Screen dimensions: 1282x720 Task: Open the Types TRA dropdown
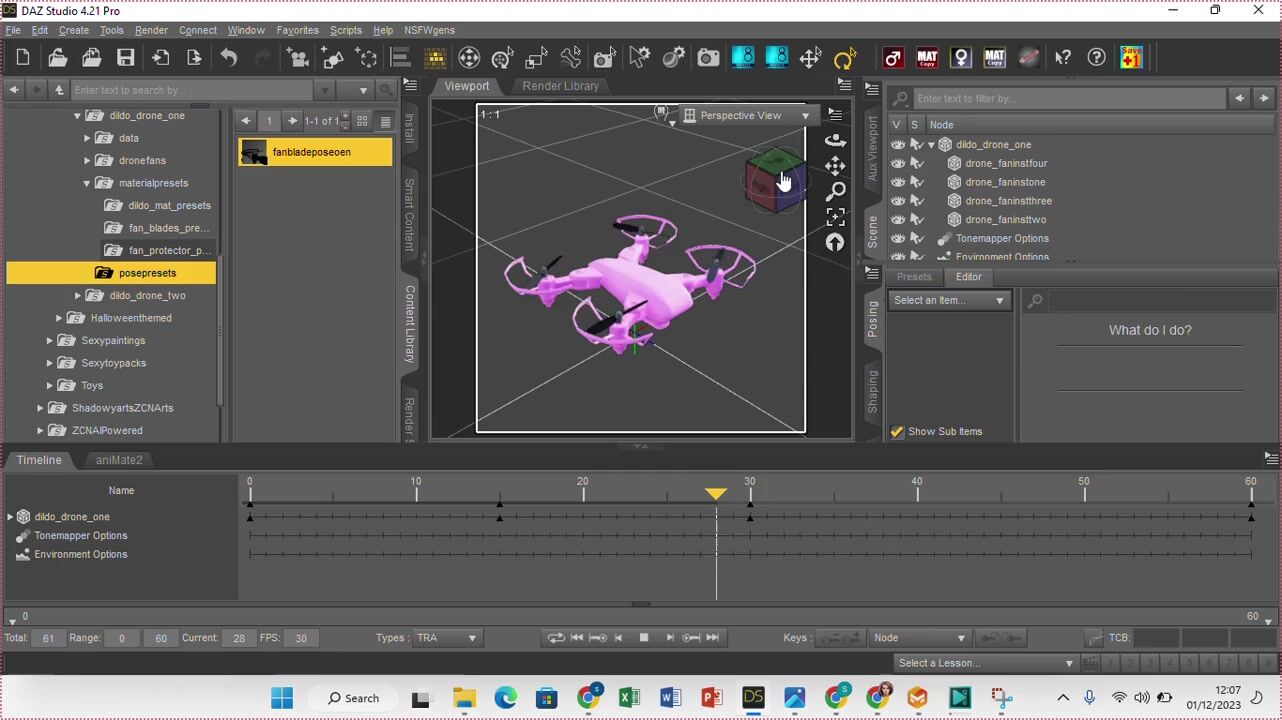(446, 638)
